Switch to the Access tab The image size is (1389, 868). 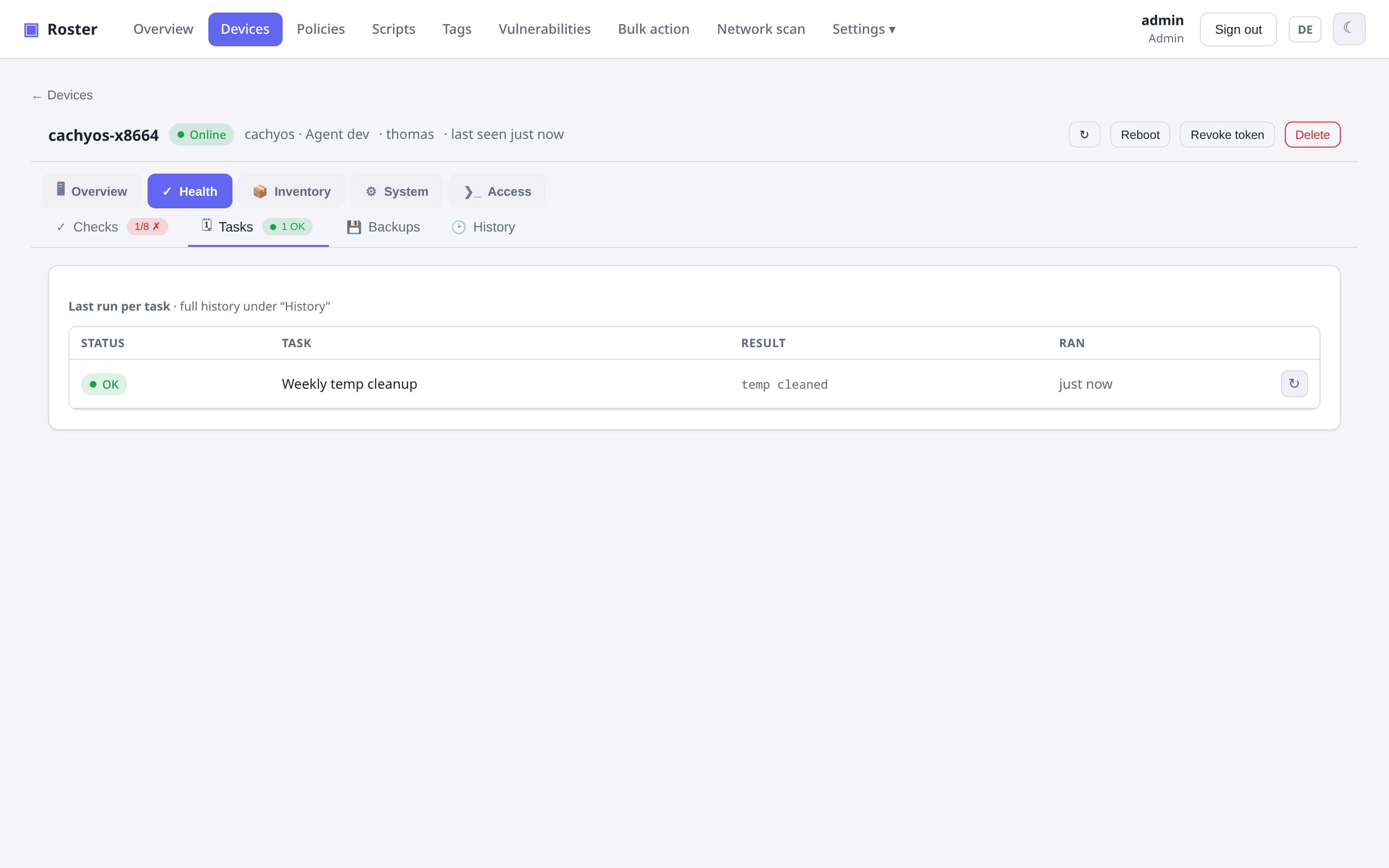pos(497,191)
